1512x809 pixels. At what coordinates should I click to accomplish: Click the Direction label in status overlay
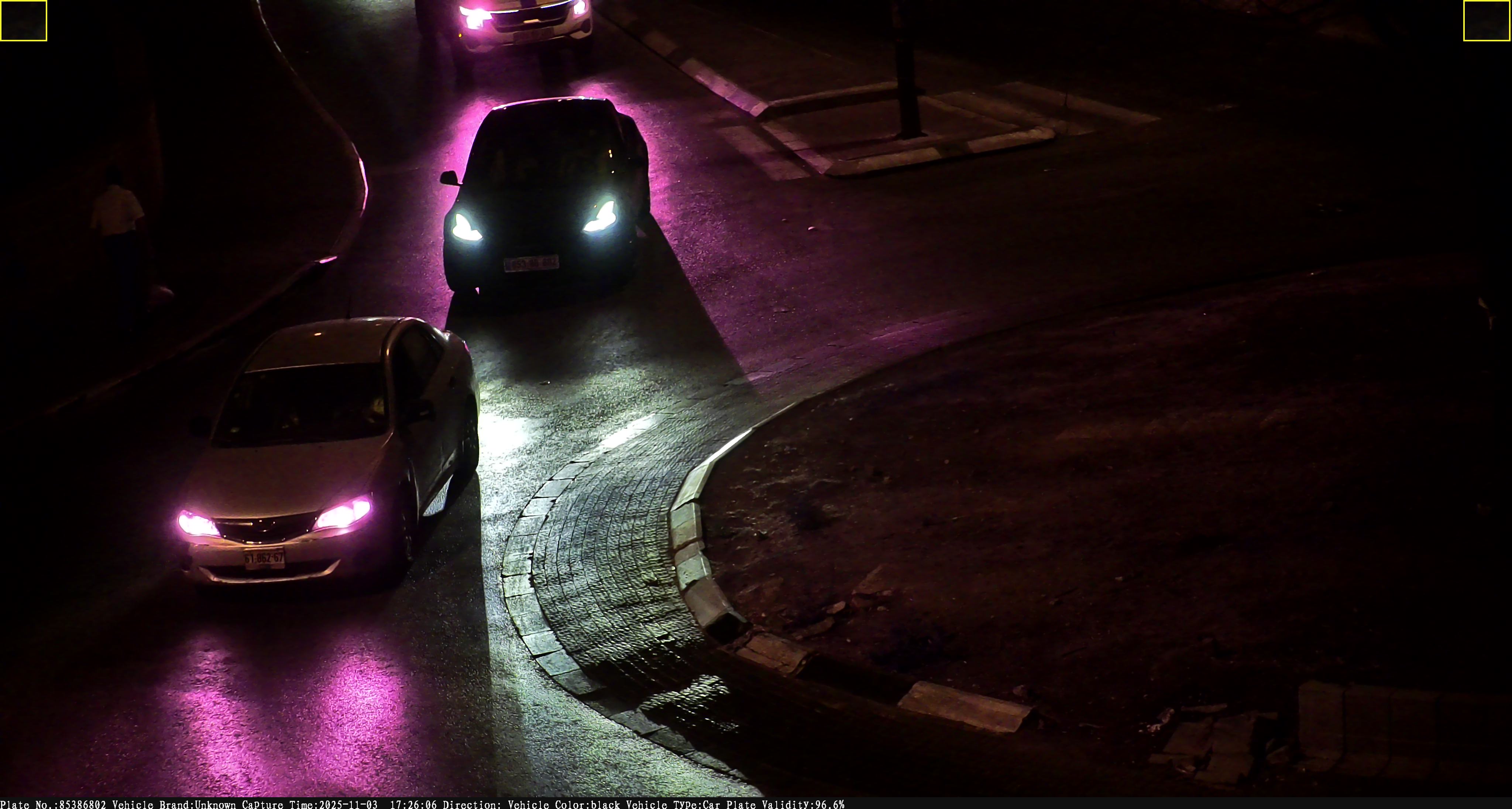(x=472, y=804)
